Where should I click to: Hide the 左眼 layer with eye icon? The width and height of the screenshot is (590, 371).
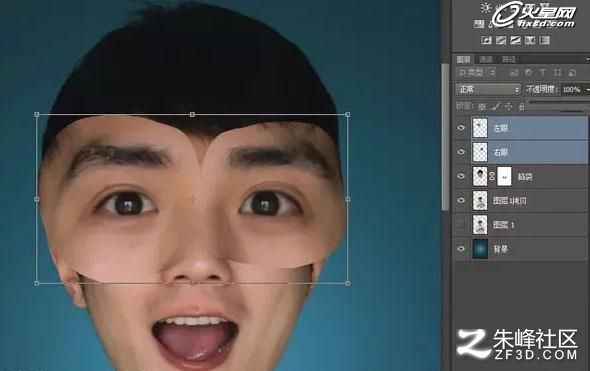point(461,128)
